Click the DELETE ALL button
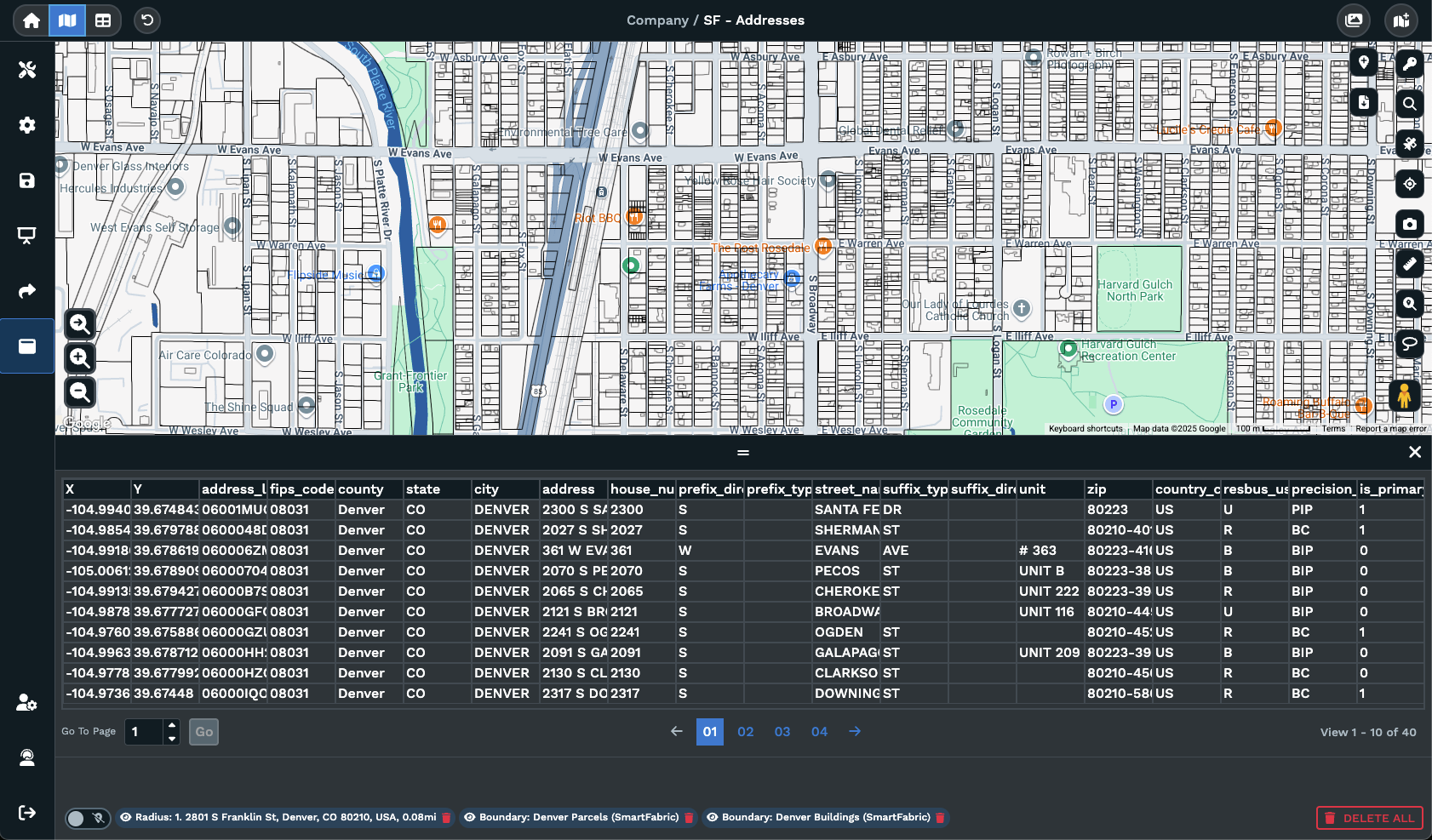The height and width of the screenshot is (840, 1432). (1369, 818)
